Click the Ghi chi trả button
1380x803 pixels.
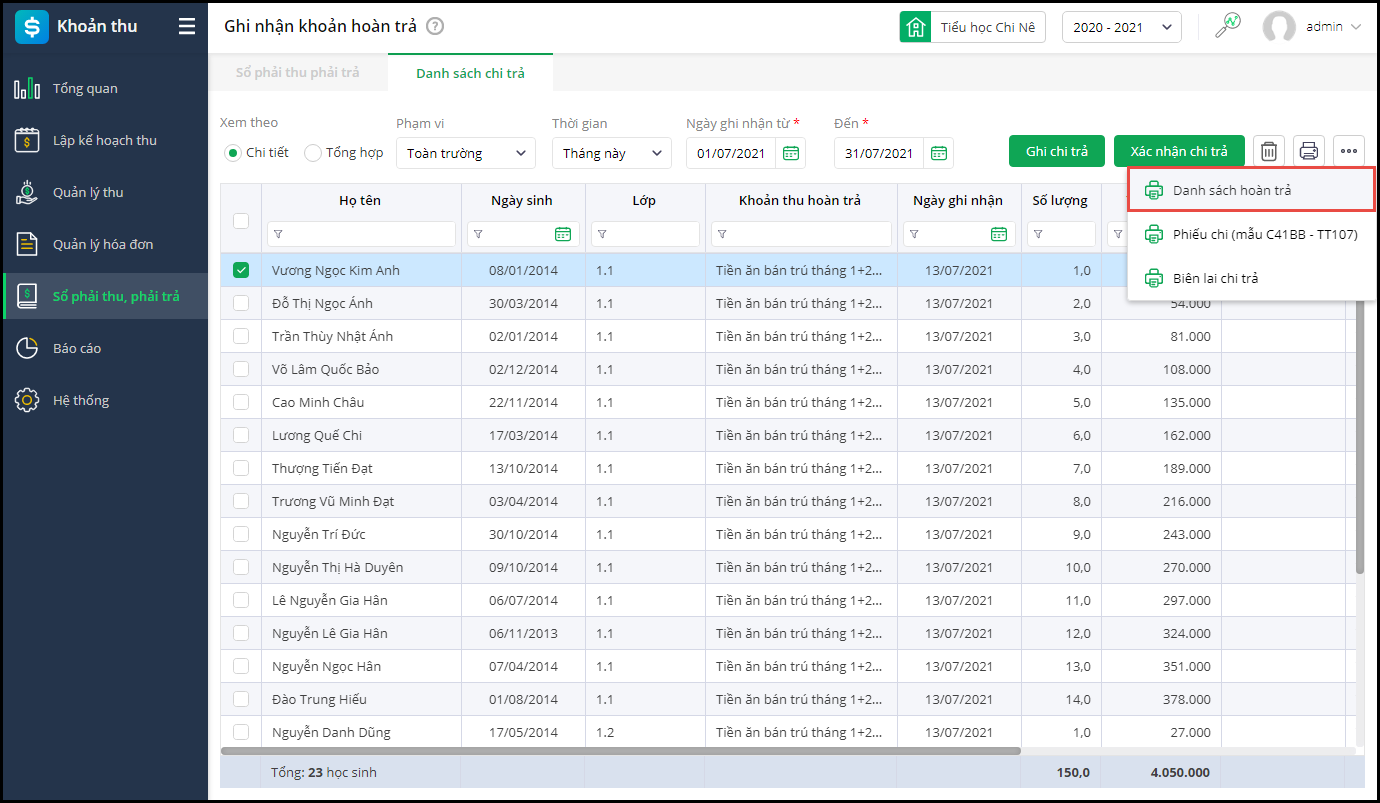1056,152
